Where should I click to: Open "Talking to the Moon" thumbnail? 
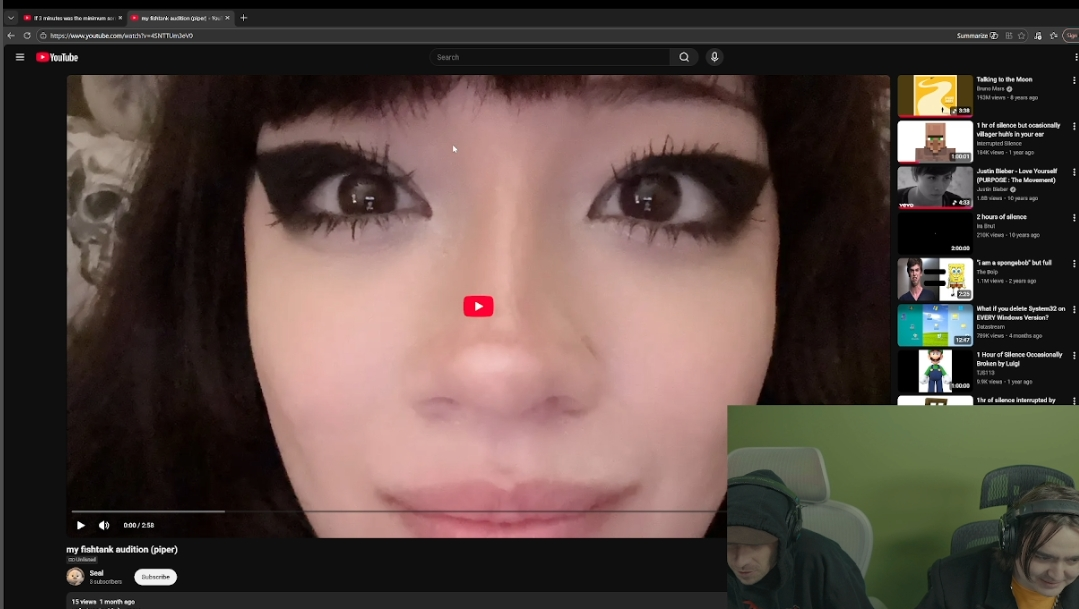pyautogui.click(x=934, y=95)
